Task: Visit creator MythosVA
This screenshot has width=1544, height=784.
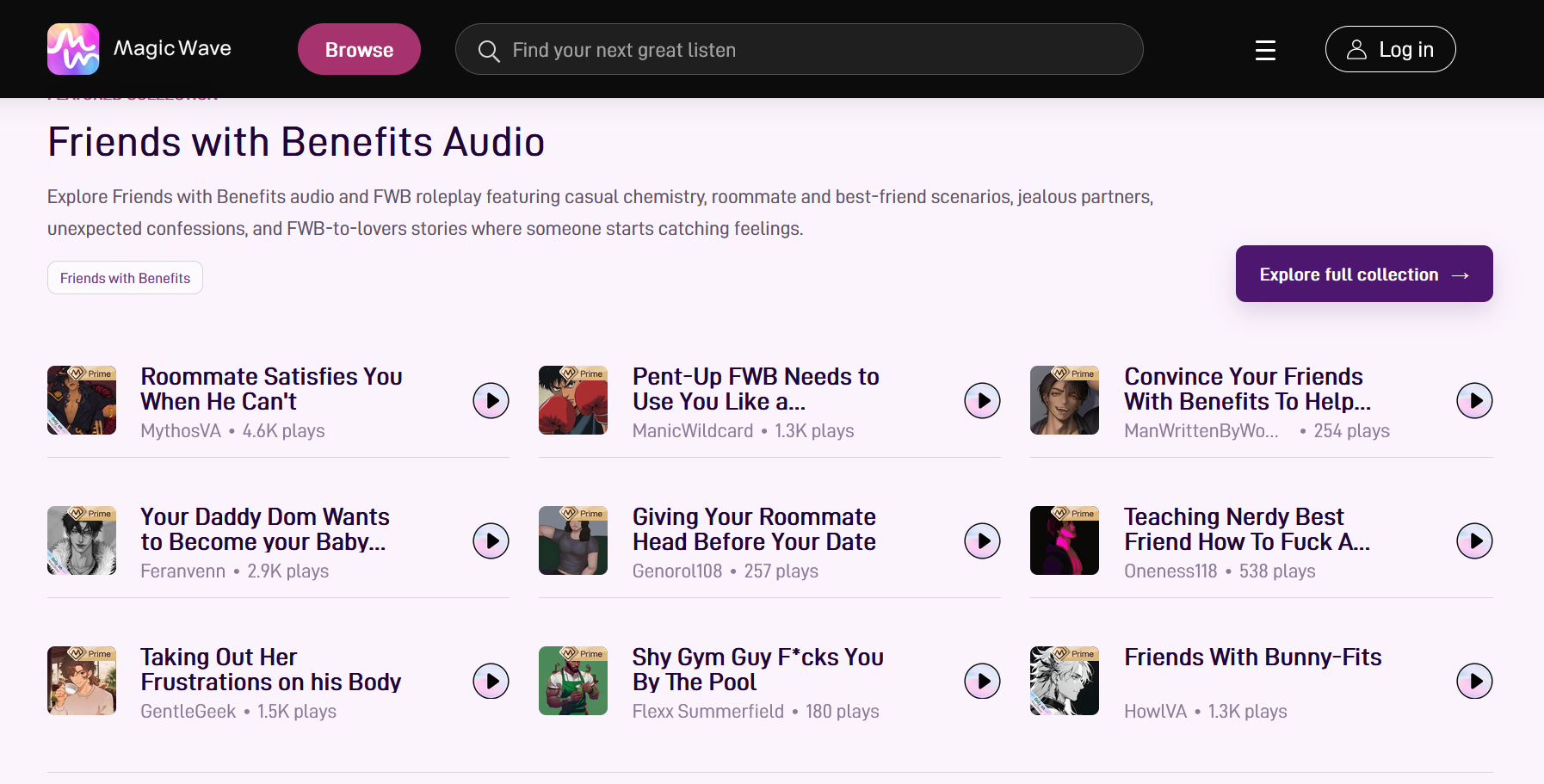Action: [x=181, y=431]
